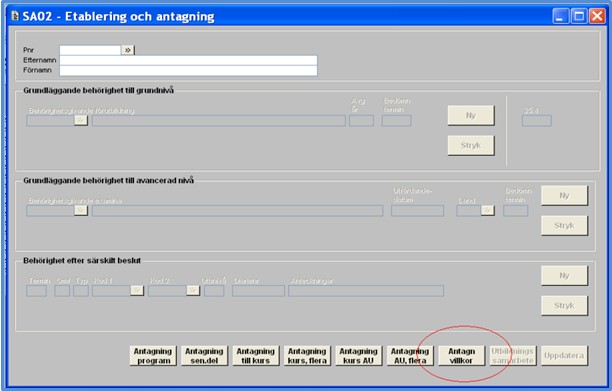Viewport: 612px width, 391px height.
Task: Open Antagning kurs, flera
Action: pos(307,355)
